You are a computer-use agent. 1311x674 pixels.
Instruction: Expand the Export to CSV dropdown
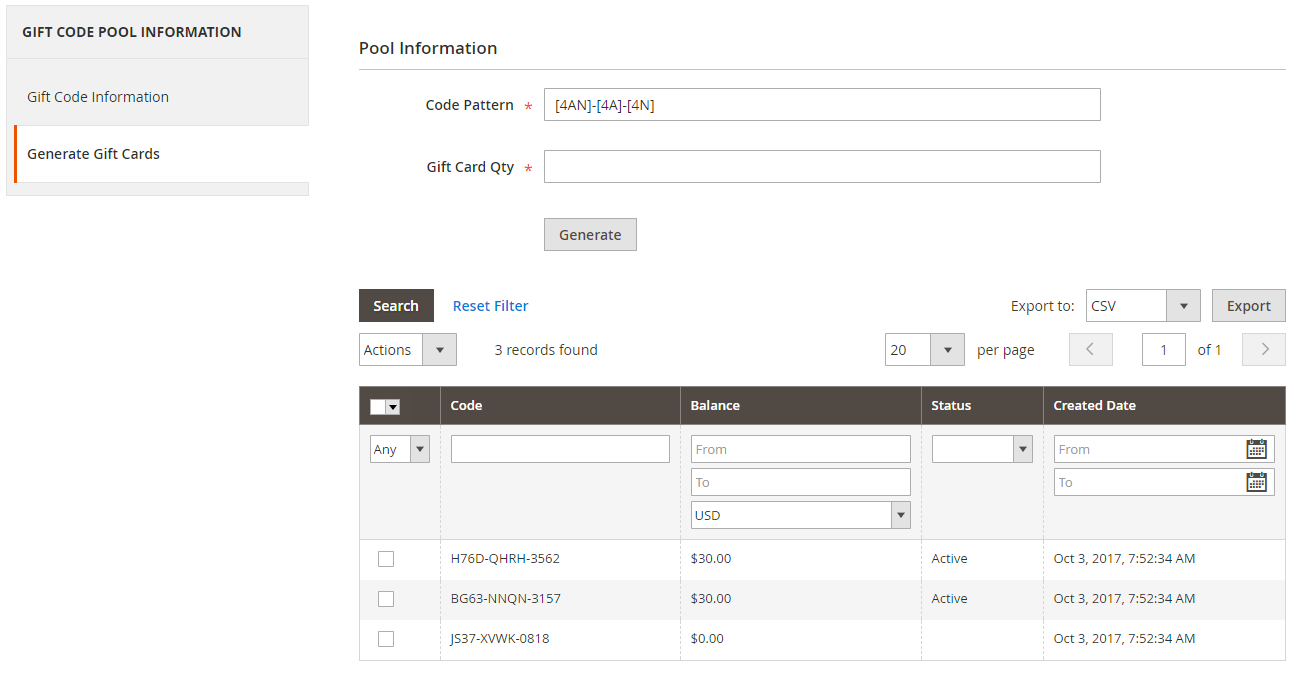pyautogui.click(x=1142, y=306)
